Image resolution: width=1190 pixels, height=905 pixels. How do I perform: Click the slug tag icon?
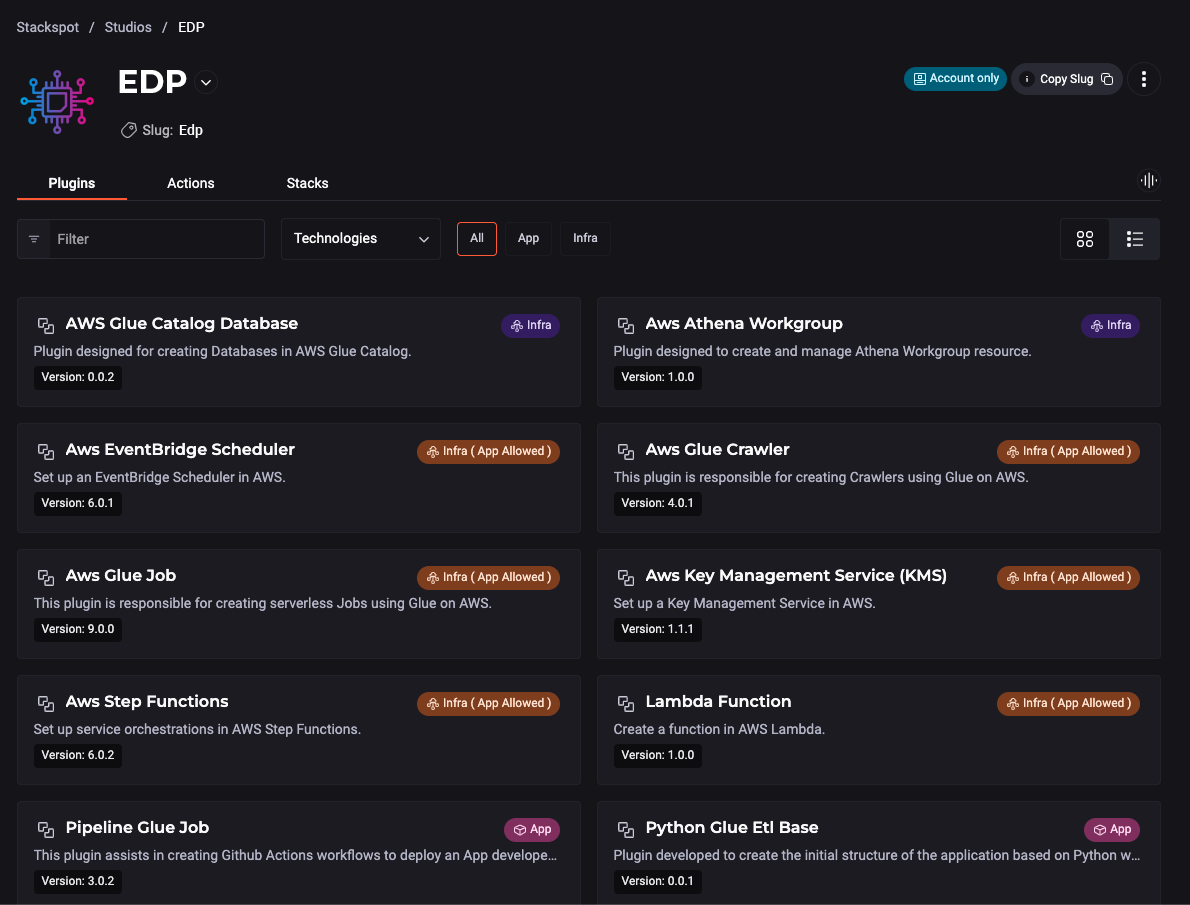click(129, 131)
